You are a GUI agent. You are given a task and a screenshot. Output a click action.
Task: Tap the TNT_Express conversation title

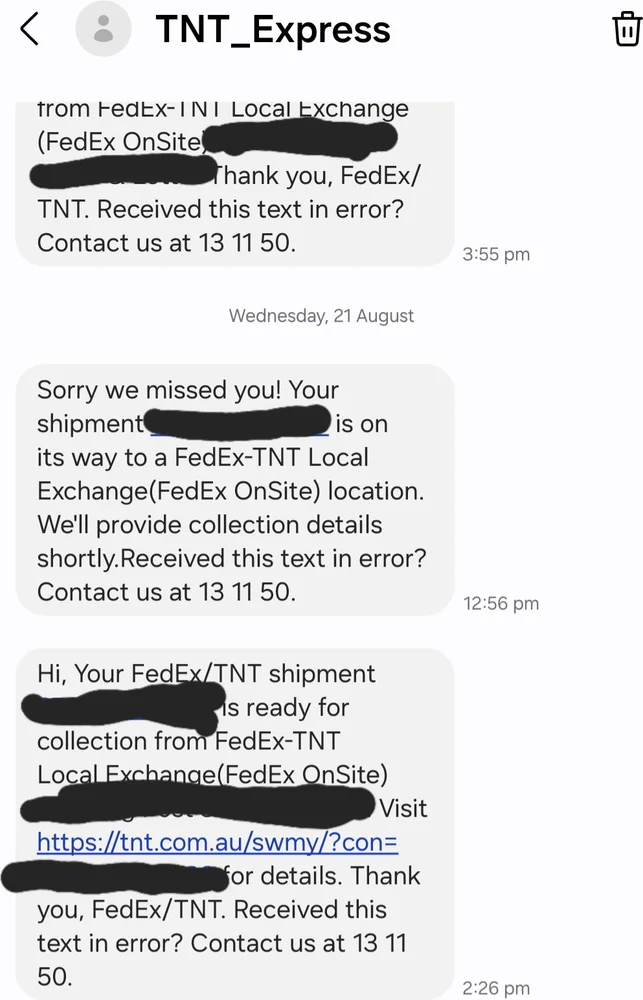(271, 29)
